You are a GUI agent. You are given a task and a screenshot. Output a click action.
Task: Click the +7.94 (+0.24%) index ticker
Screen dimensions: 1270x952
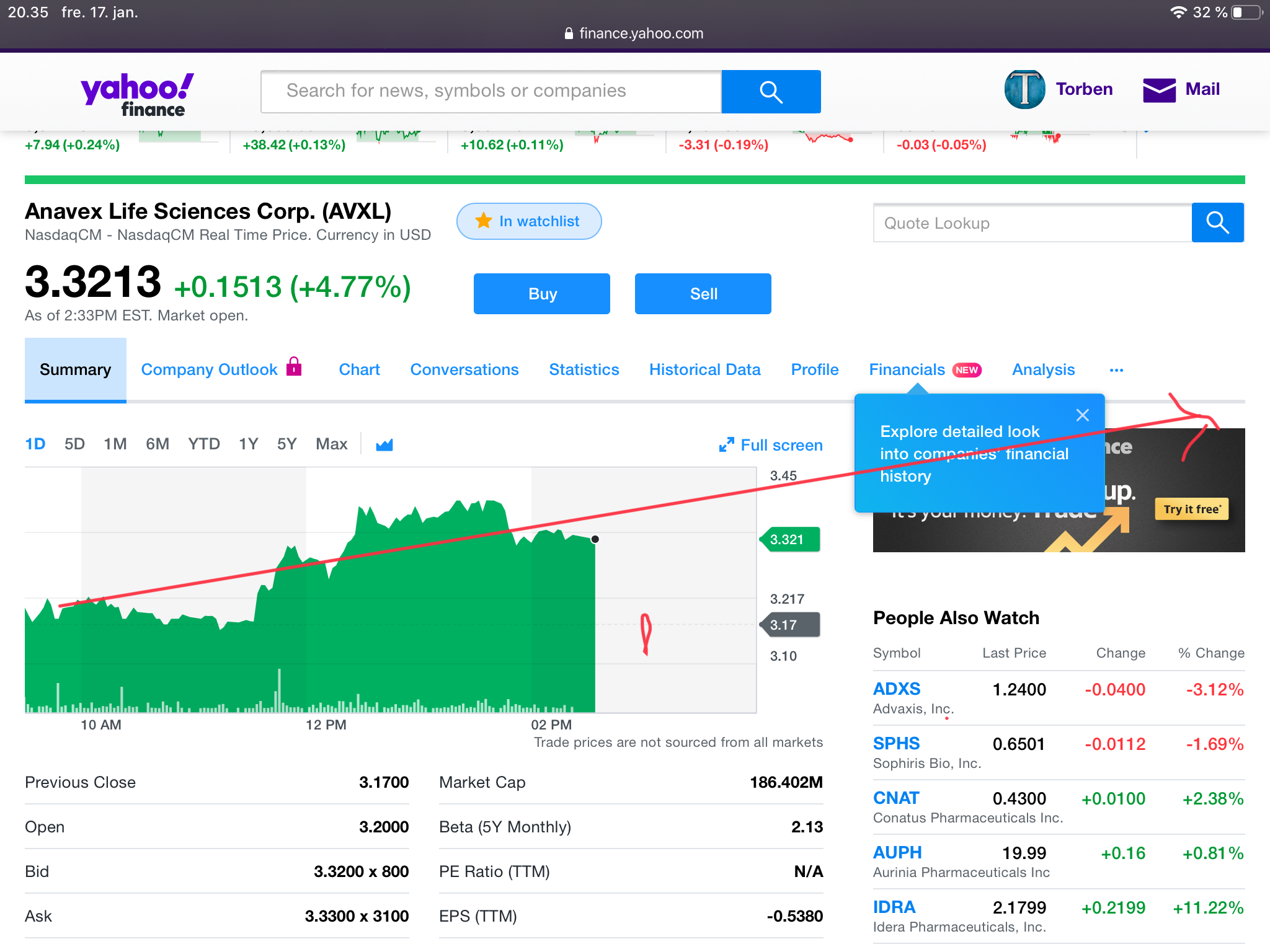point(73,145)
